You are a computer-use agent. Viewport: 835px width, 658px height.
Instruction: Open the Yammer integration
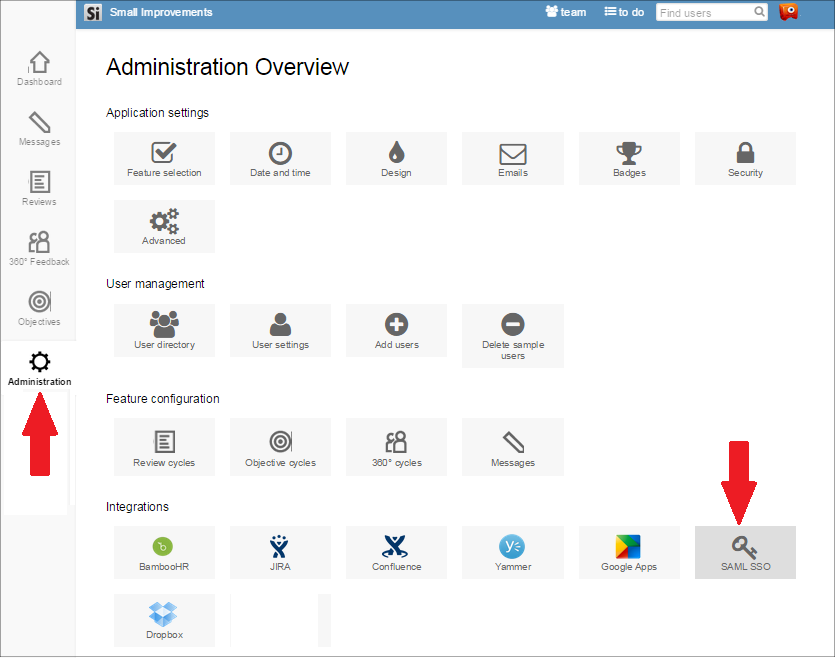pyautogui.click(x=513, y=553)
